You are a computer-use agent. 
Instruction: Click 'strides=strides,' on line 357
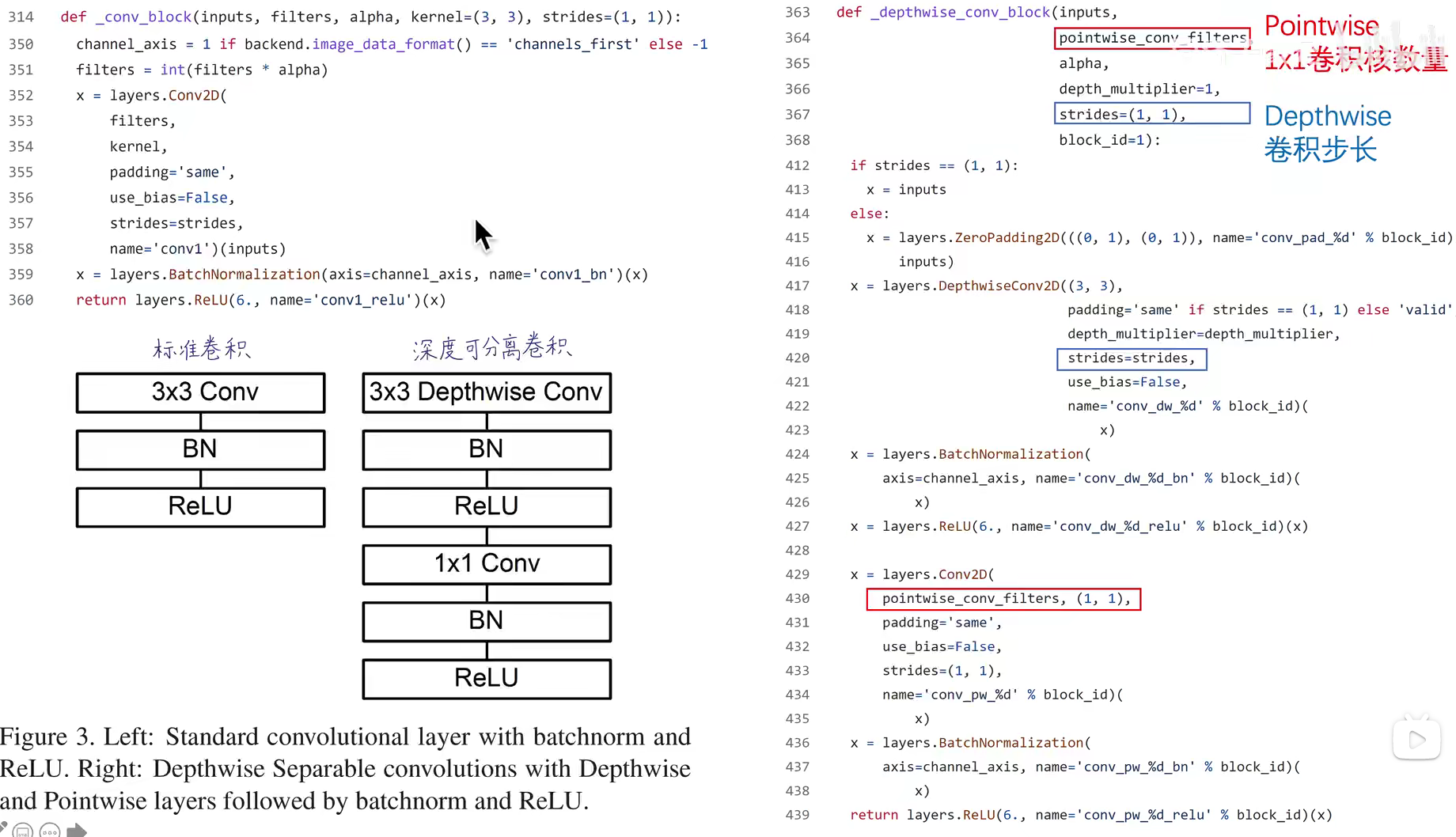tap(176, 223)
